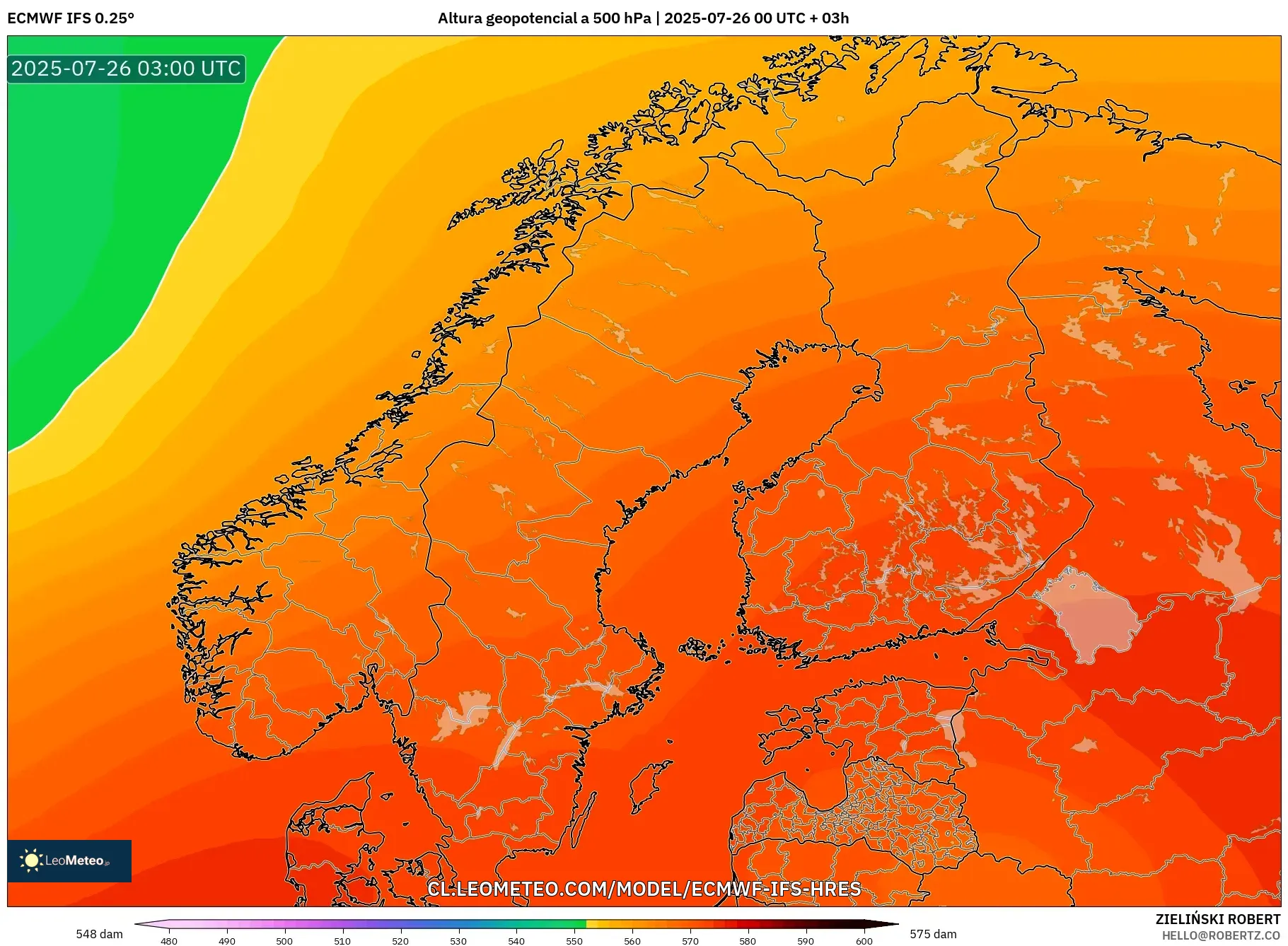The height and width of the screenshot is (946, 1288).
Task: Click the LeoMeteo sun logo
Action: (x=69, y=860)
